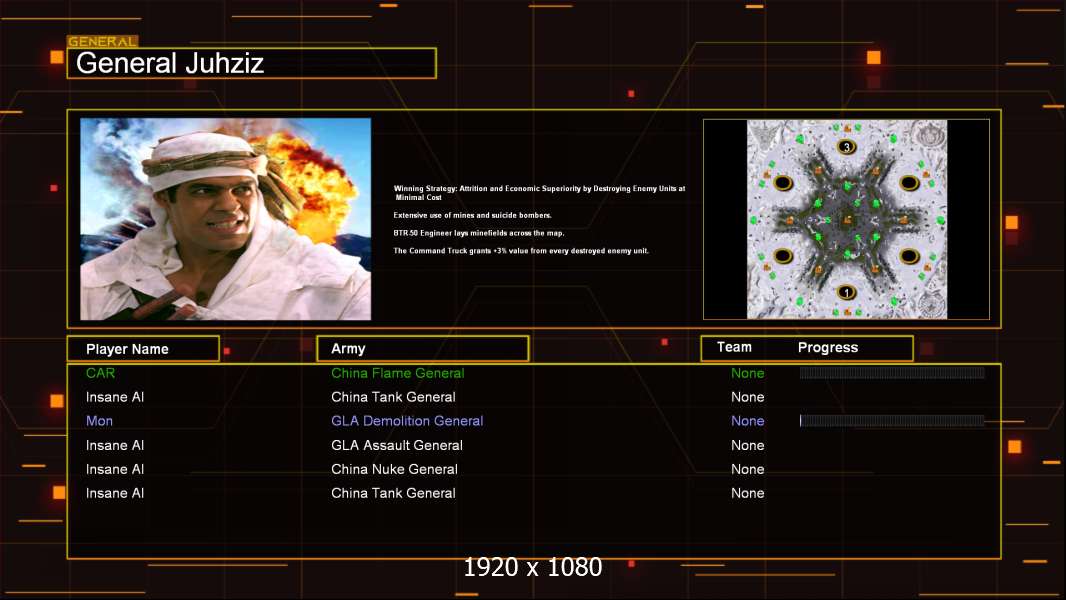Screen dimensions: 1066x600
Task: Click the China Flame General army entry
Action: coord(398,373)
